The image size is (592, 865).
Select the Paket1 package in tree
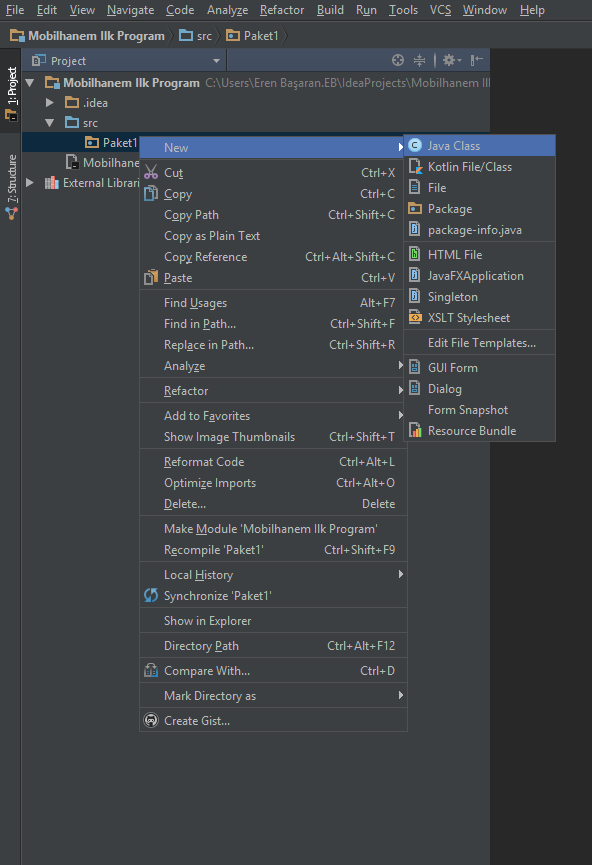(x=111, y=142)
